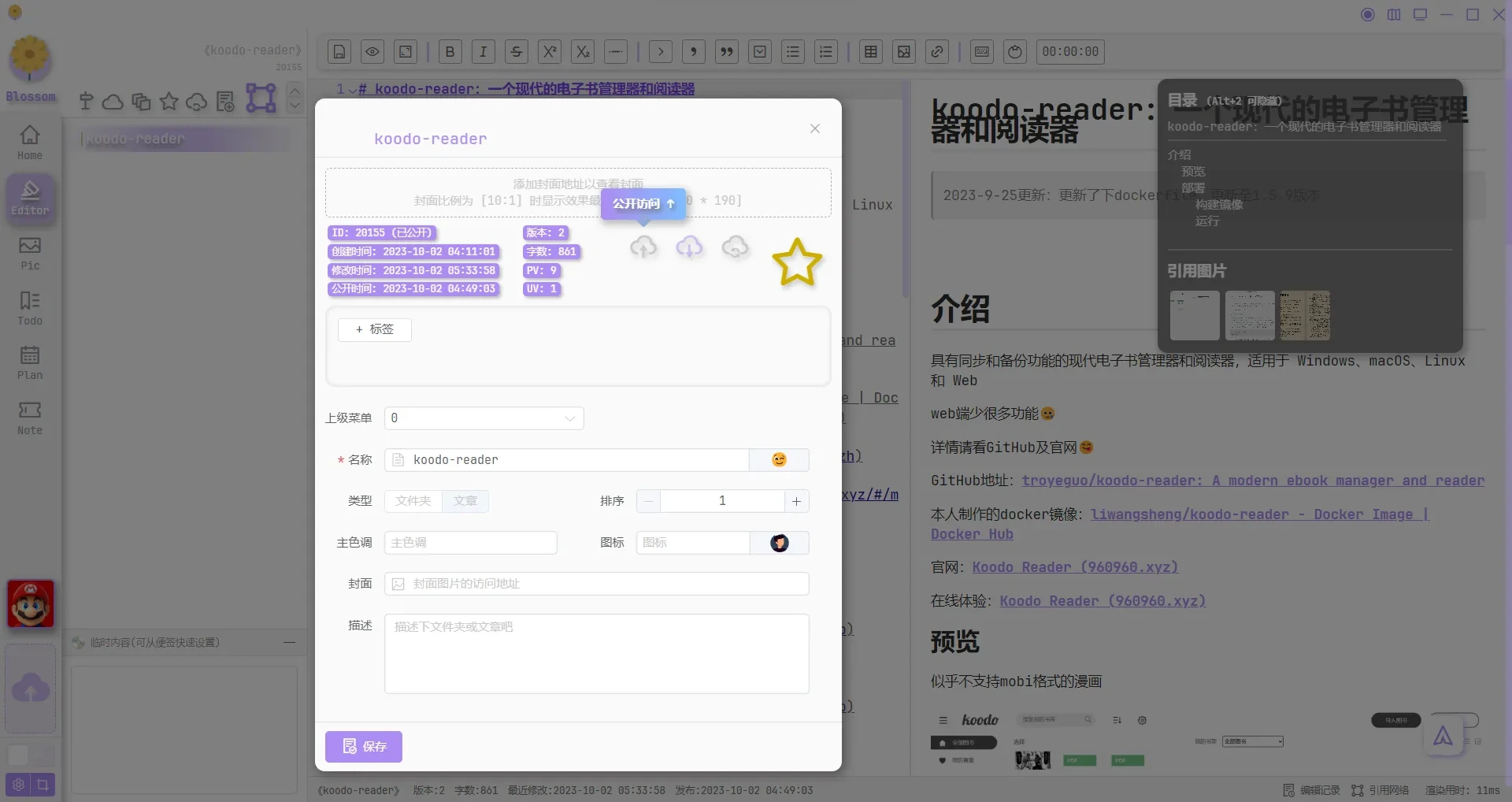Click the stacked copies icon in tree toolbar
1512x802 pixels.
click(x=142, y=101)
